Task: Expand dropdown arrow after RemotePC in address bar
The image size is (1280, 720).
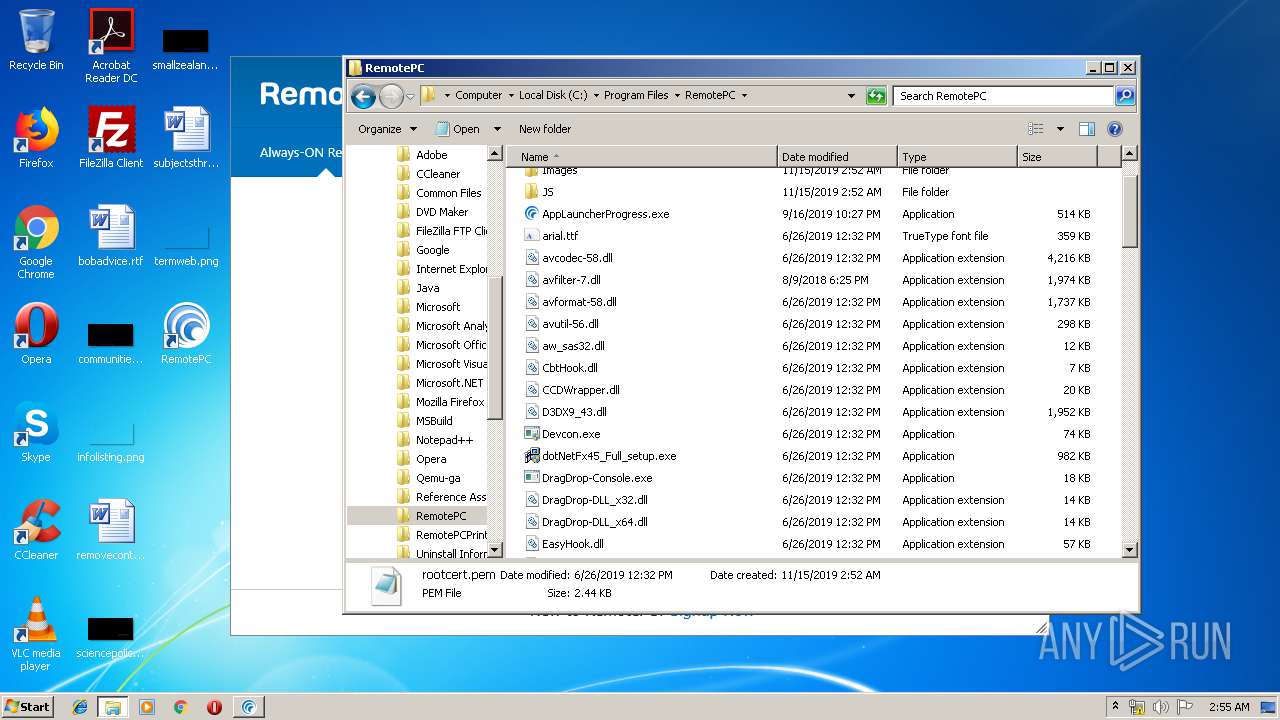Action: pos(744,96)
